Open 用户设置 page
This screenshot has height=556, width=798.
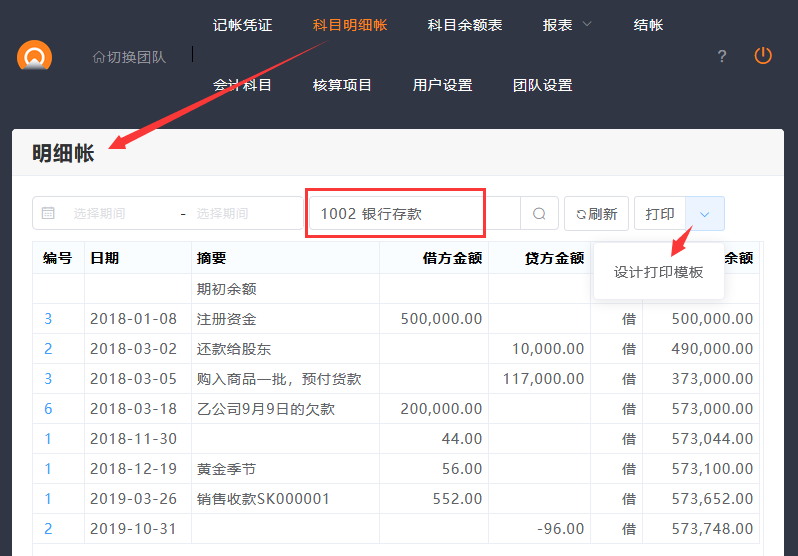pyautogui.click(x=442, y=85)
